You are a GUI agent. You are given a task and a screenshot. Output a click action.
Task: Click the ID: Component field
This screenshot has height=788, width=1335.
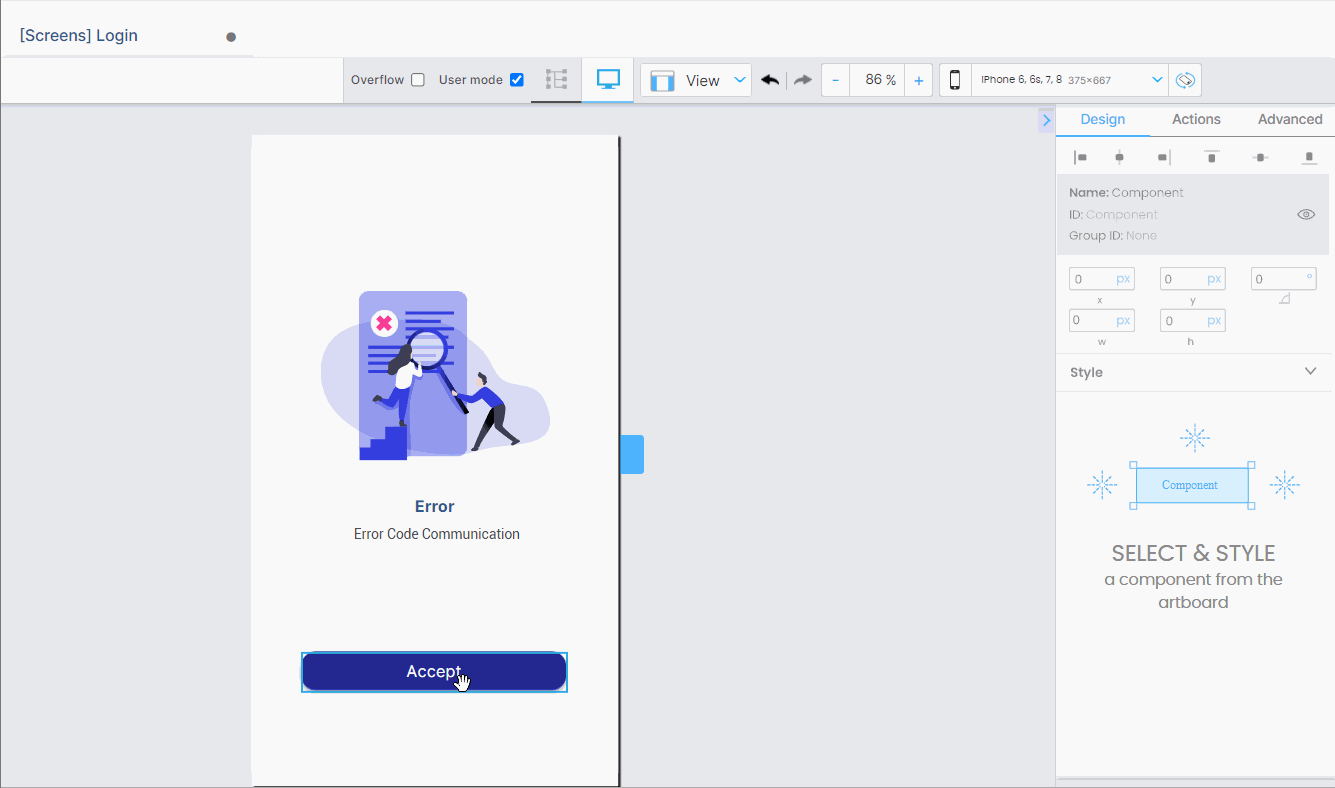coord(1113,214)
